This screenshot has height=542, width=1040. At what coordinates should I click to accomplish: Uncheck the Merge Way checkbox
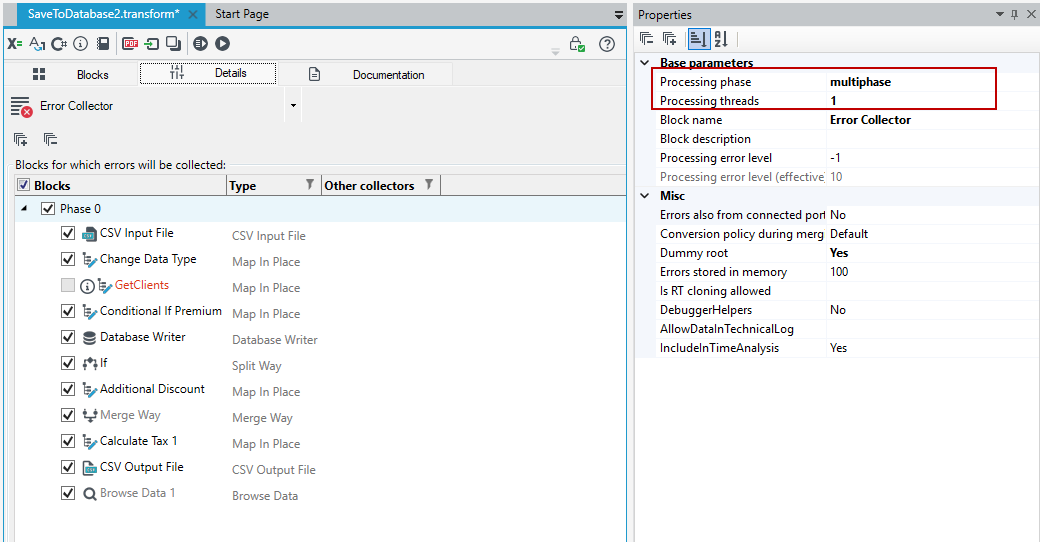tap(68, 415)
